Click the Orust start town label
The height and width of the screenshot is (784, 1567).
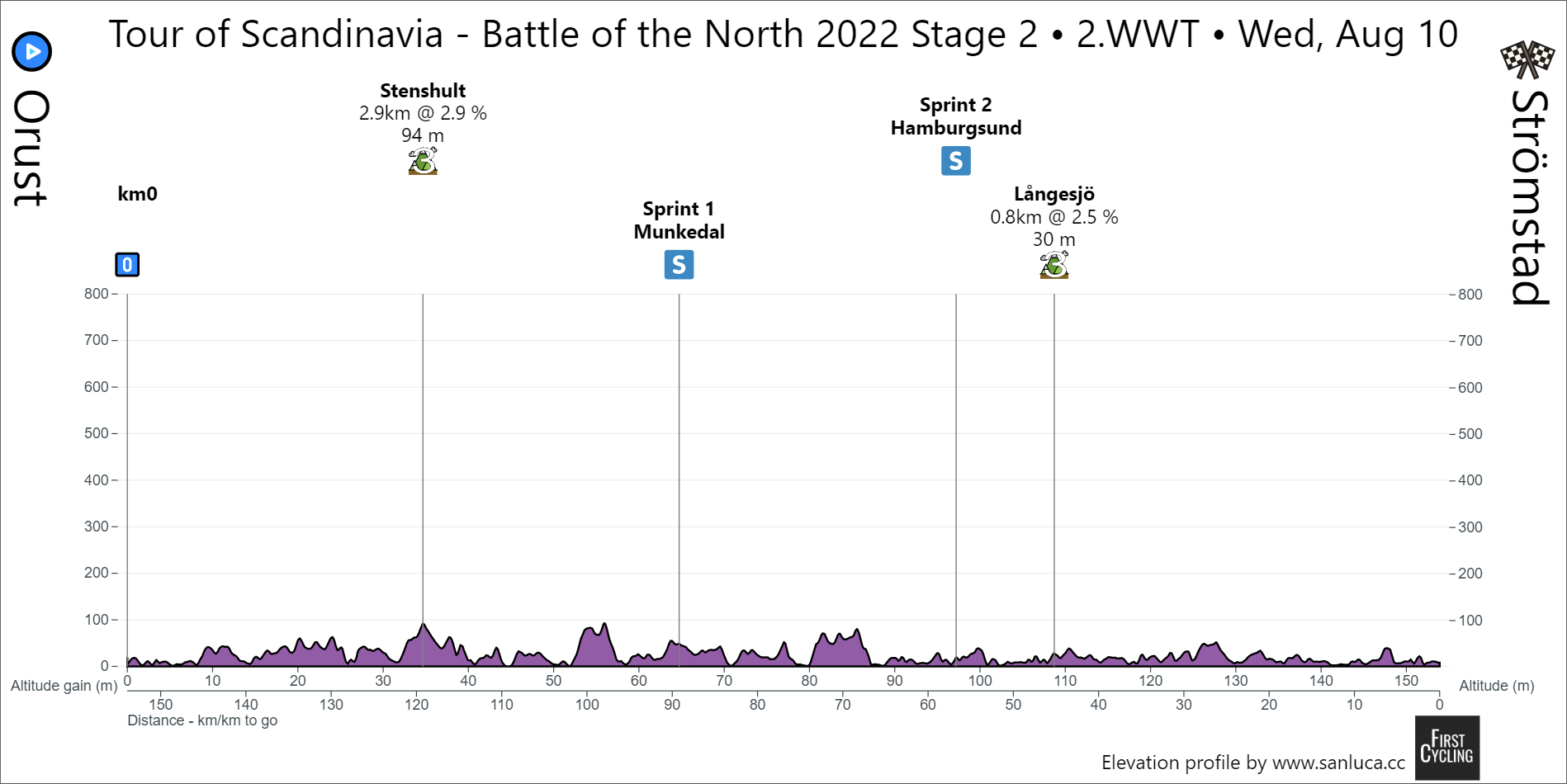[x=32, y=149]
